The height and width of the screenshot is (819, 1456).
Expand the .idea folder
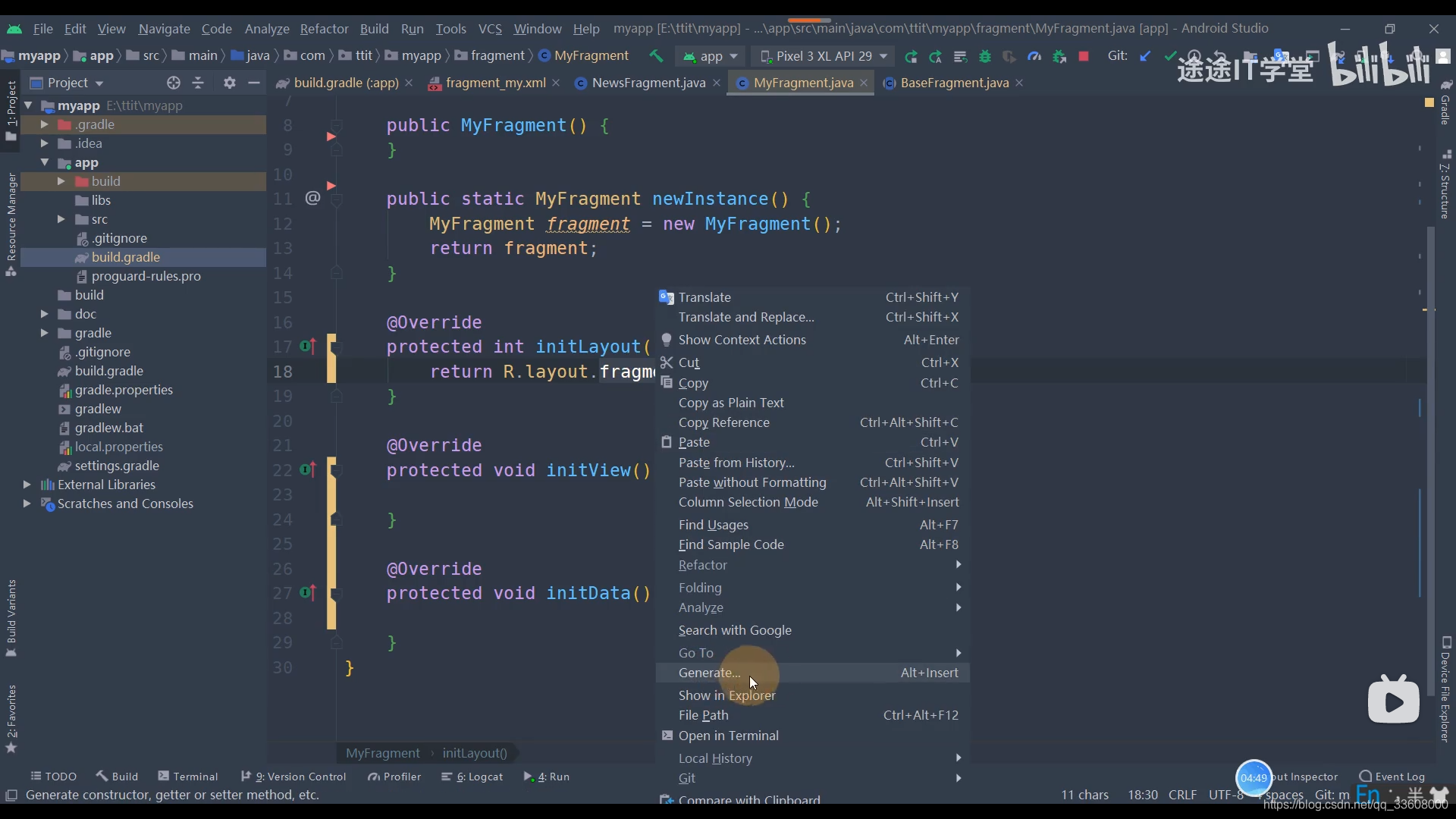click(44, 143)
